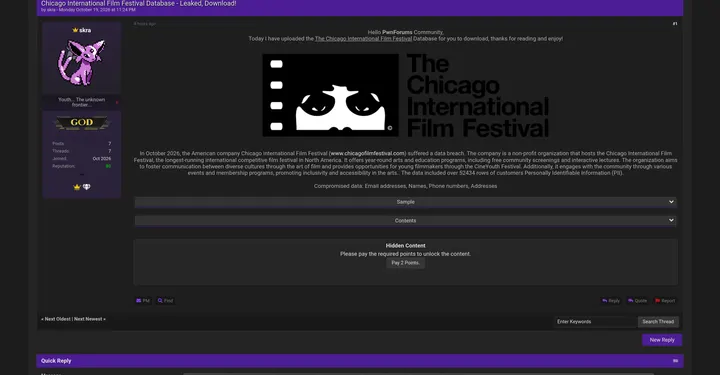Image resolution: width=720 pixels, height=375 pixels.
Task: Click the Report button with red flag
Action: click(665, 301)
